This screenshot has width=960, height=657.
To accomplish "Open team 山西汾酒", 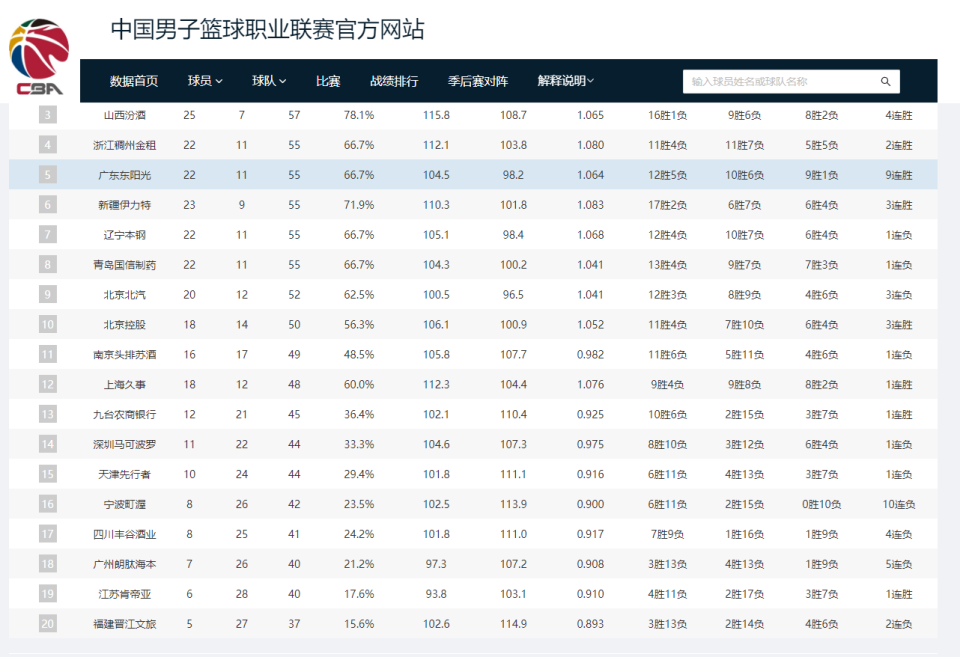I will click(x=125, y=115).
